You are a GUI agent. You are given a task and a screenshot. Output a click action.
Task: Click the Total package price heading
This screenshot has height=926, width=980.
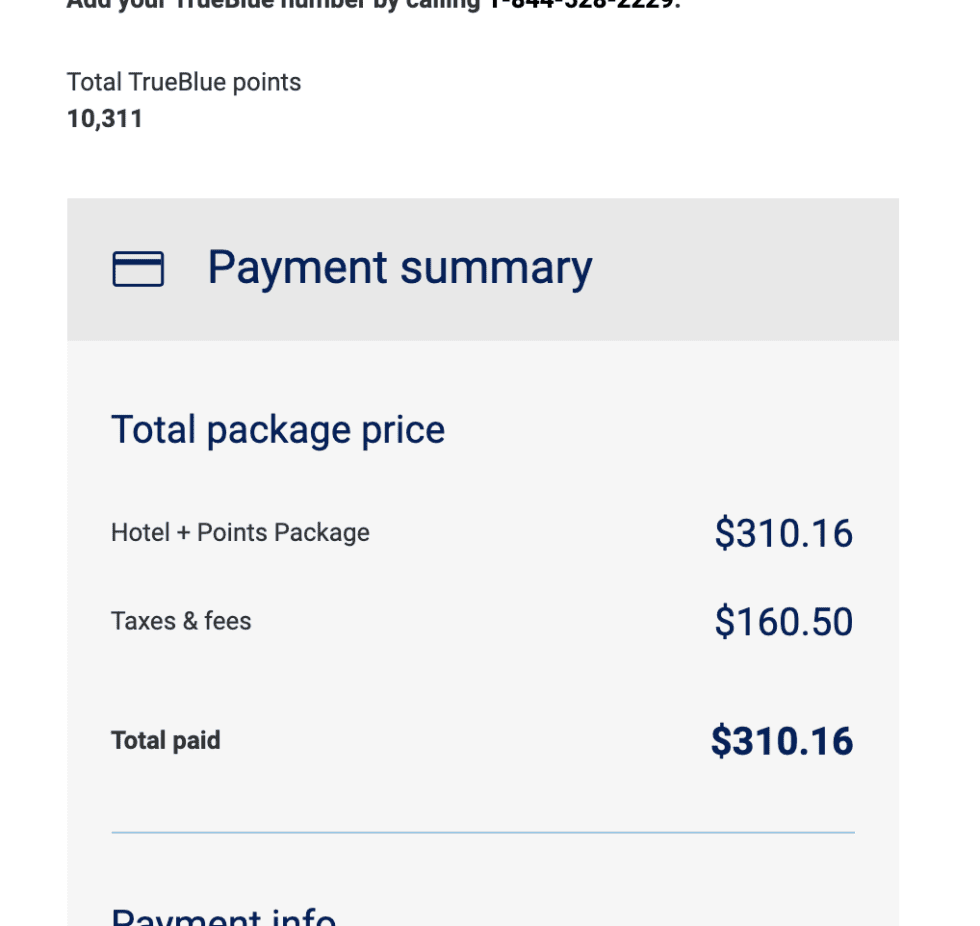click(278, 430)
